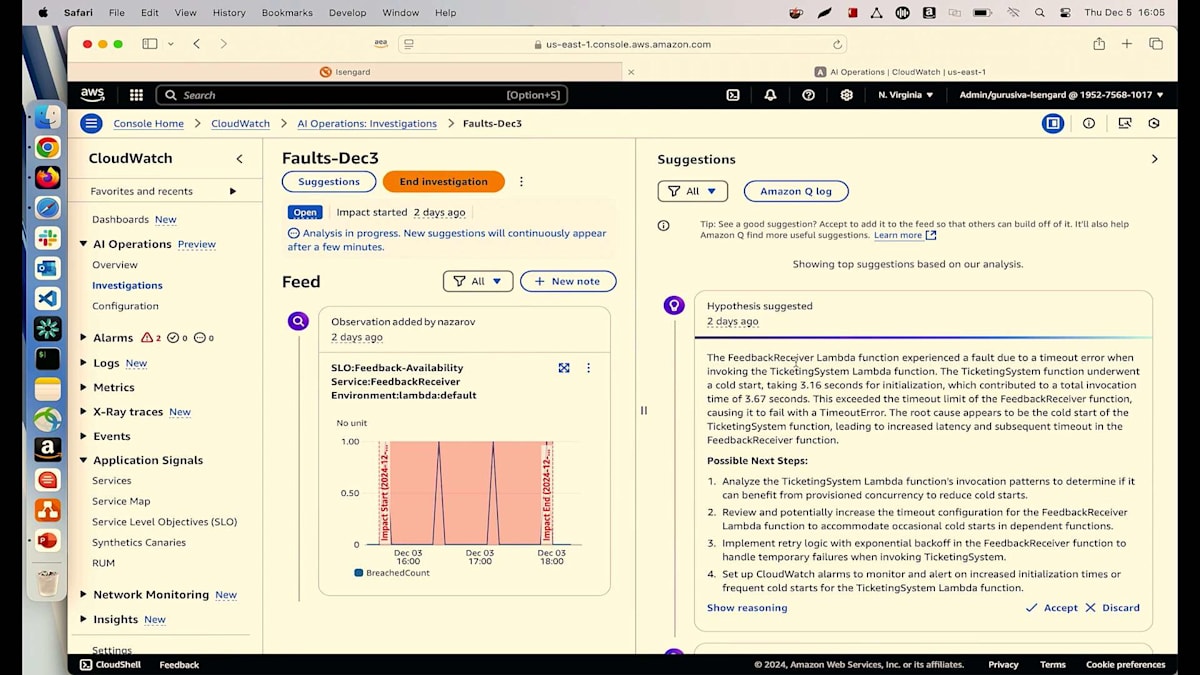The width and height of the screenshot is (1200, 675).
Task: Click Show reasoning link
Action: click(x=747, y=608)
